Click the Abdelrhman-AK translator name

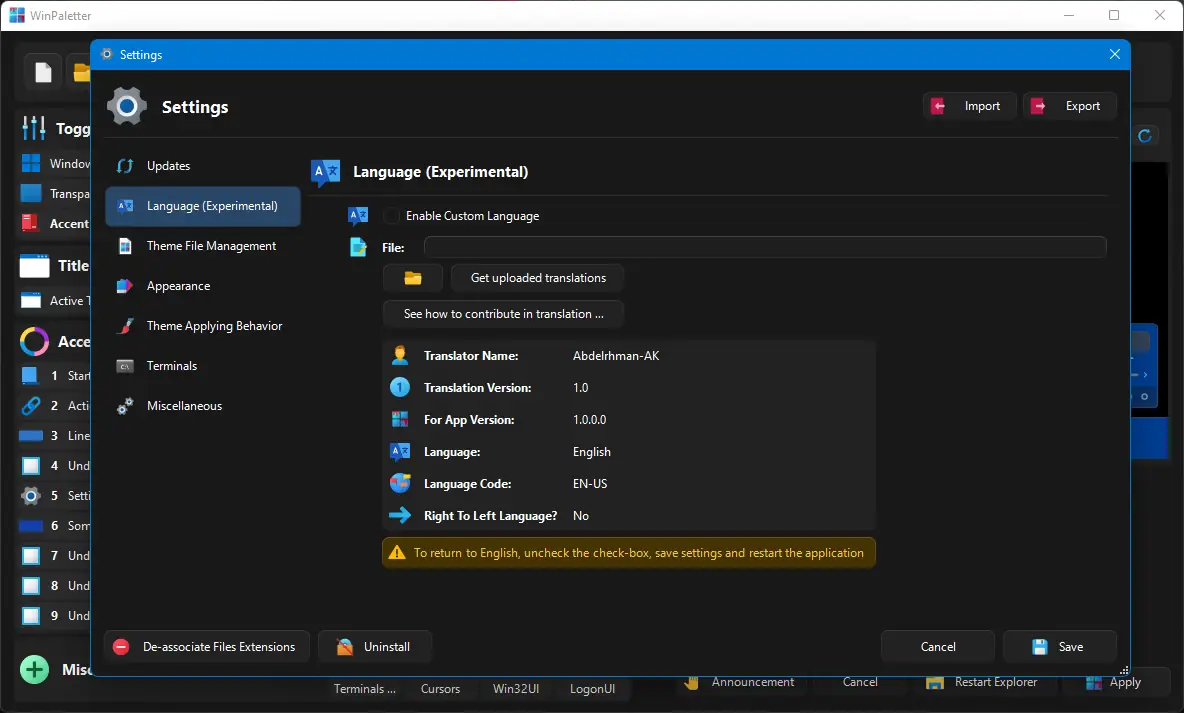pyautogui.click(x=616, y=356)
